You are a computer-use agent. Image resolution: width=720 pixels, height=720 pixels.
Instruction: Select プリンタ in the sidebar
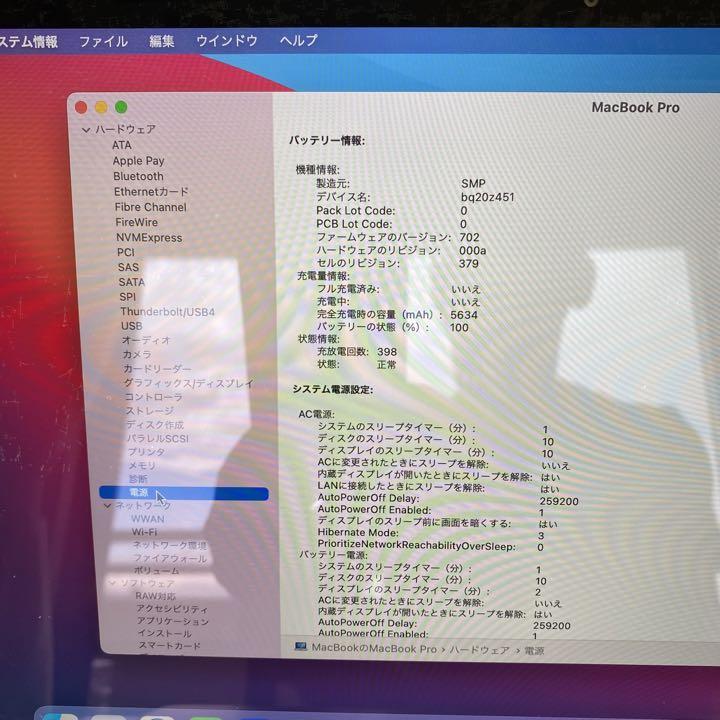click(x=146, y=452)
